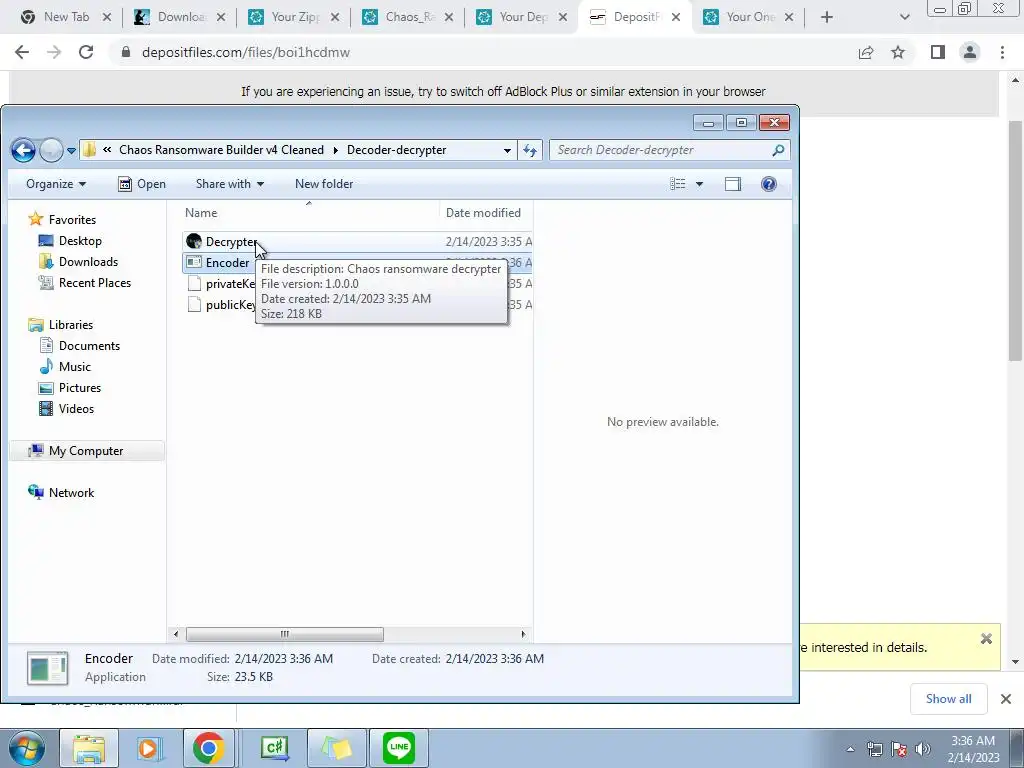Screen dimensions: 1024x768
Task: Reload the depositfiles page
Action: [x=86, y=52]
